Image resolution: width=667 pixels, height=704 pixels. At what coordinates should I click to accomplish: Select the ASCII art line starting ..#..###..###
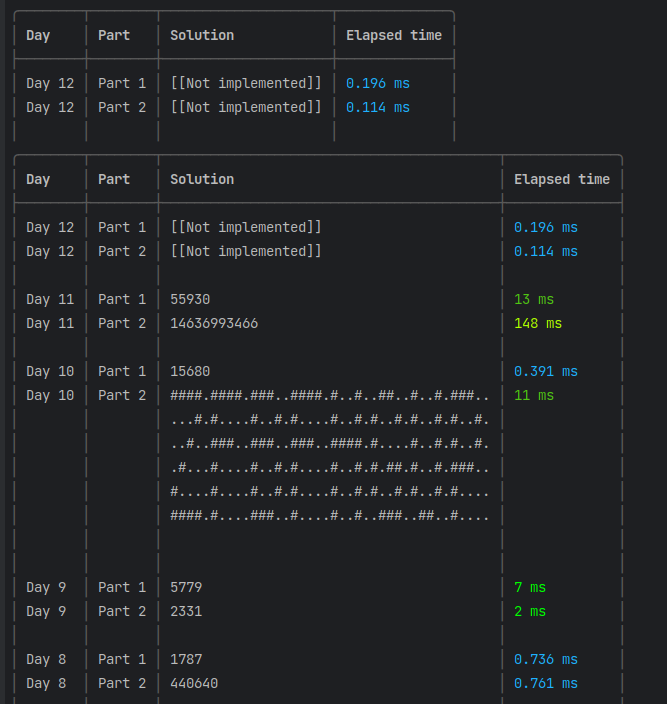click(330, 444)
